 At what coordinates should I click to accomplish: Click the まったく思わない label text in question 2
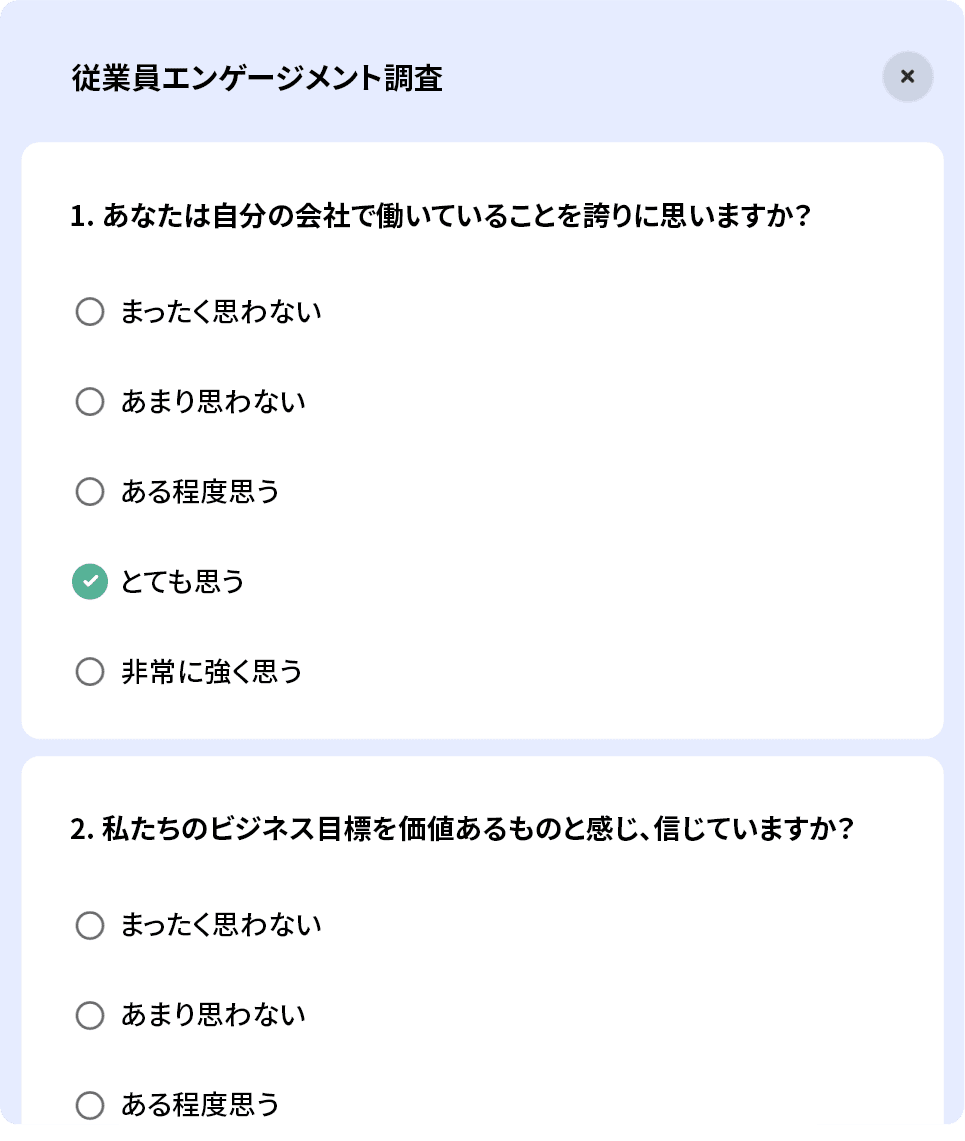[x=221, y=925]
